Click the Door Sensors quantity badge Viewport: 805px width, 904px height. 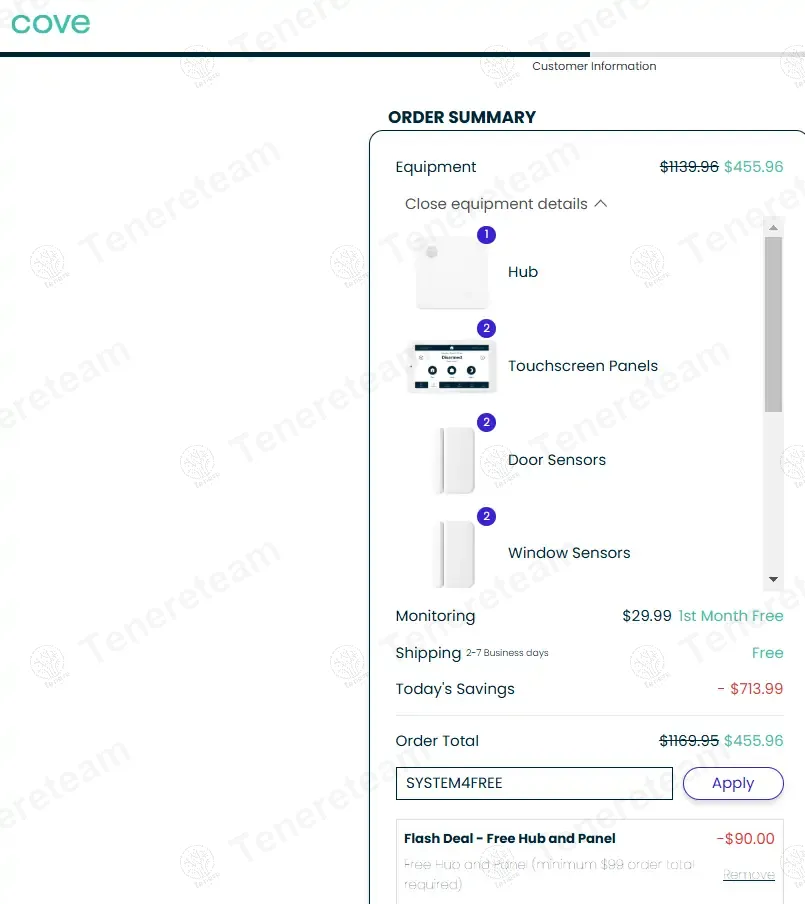pos(487,423)
